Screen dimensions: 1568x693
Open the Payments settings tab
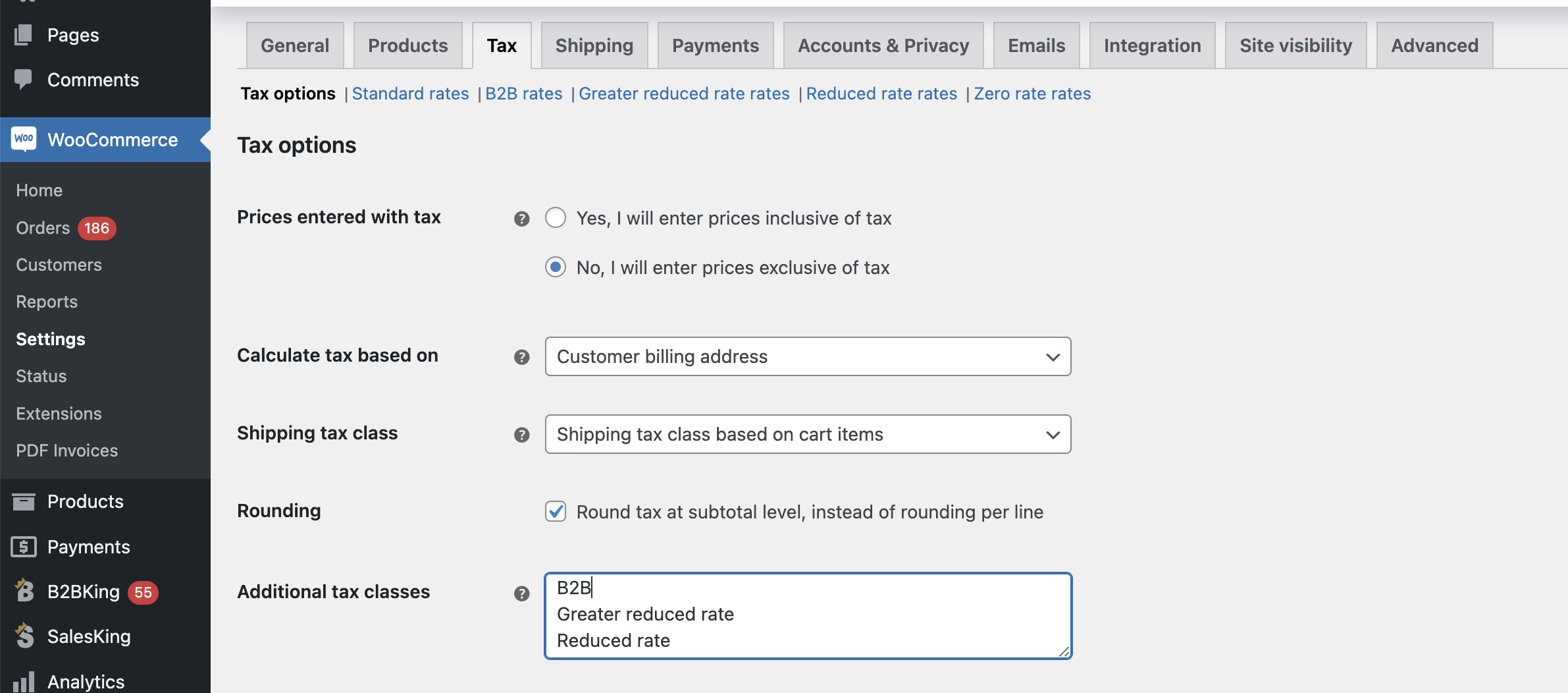tap(716, 45)
